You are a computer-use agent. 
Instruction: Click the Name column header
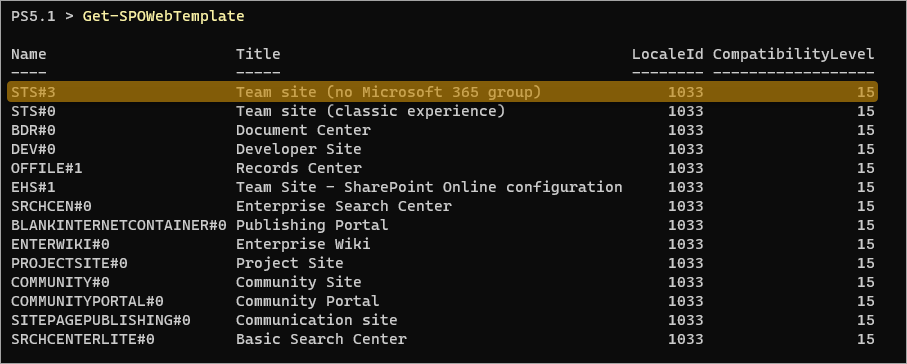click(x=29, y=54)
